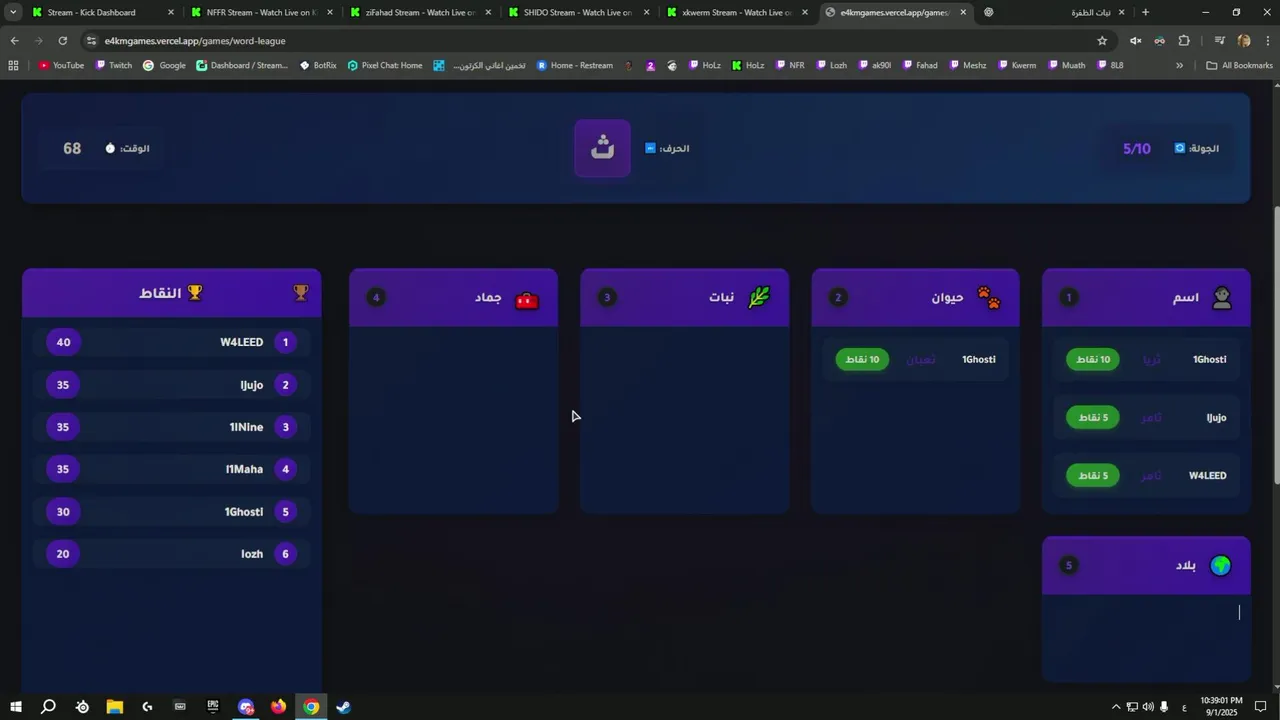This screenshot has width=1280, height=720.
Task: Open the Chrome three-dot menu
Action: (1266, 41)
